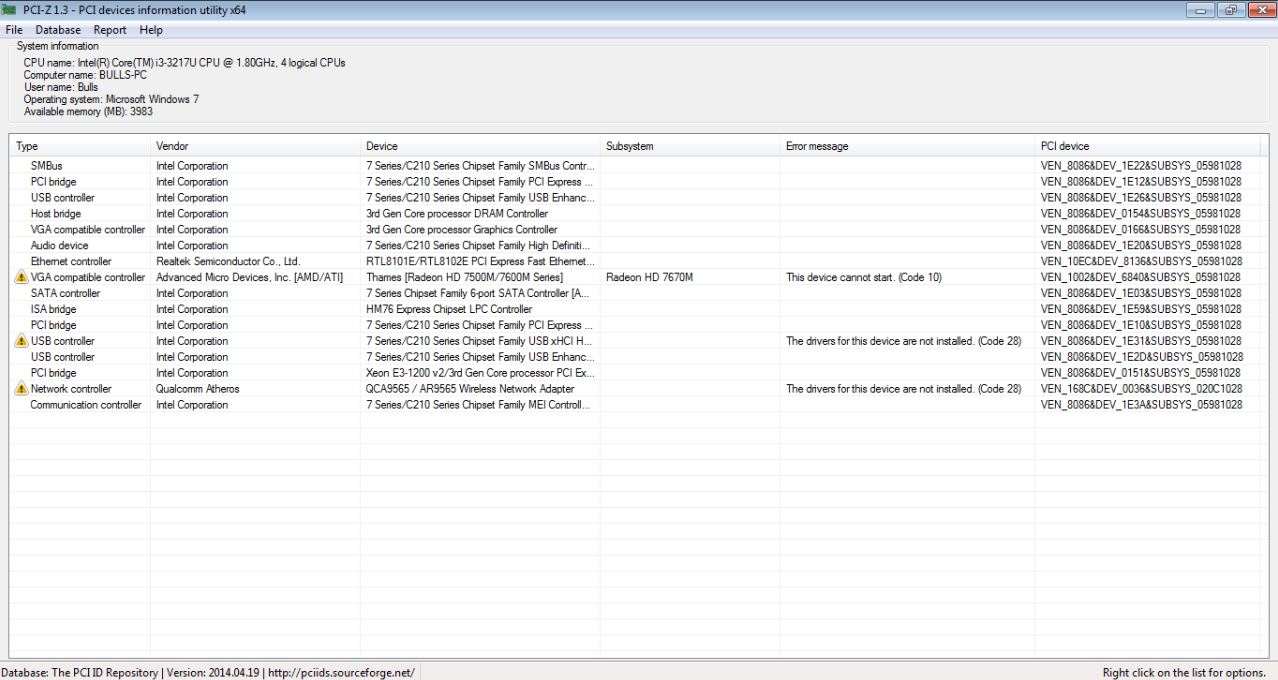The image size is (1278, 680).
Task: Click database version info in status bar
Action: (208, 673)
